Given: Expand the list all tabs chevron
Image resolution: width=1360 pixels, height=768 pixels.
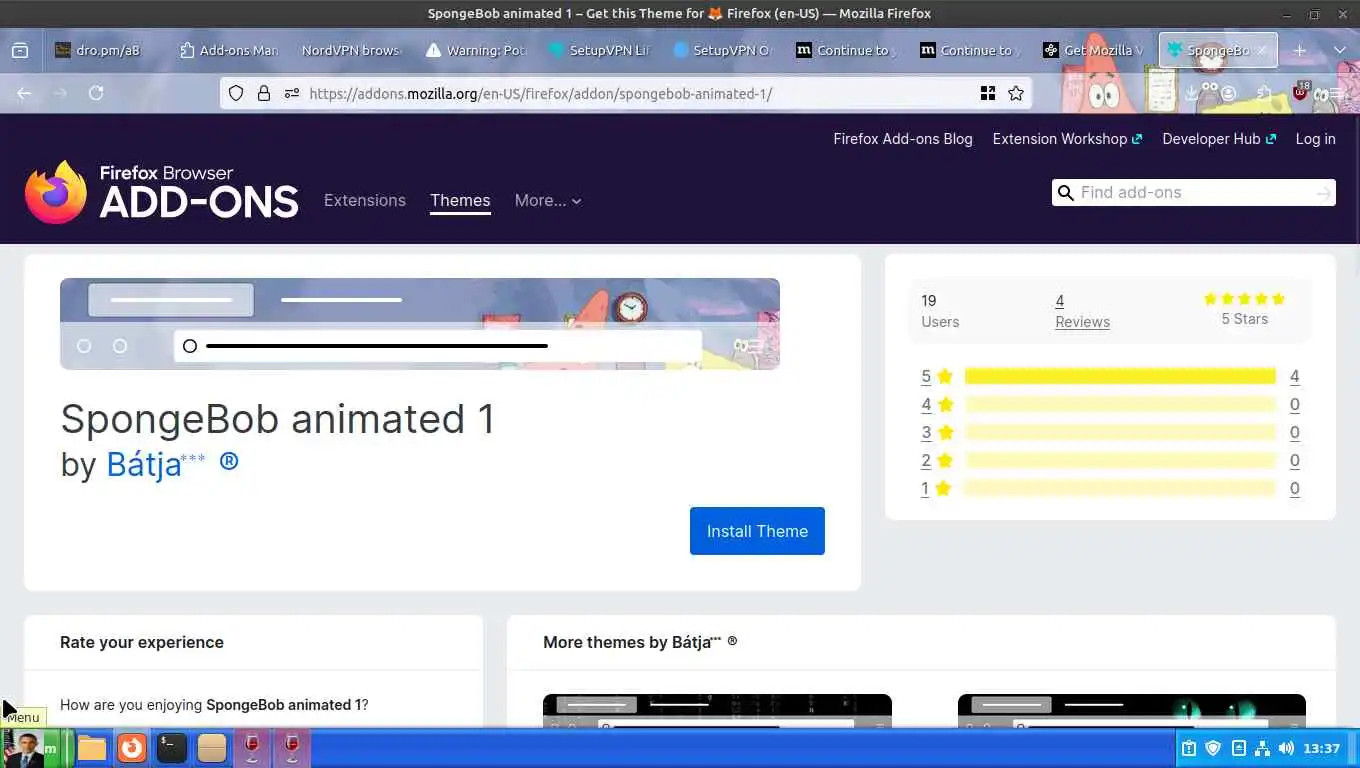Looking at the screenshot, I should [1340, 50].
